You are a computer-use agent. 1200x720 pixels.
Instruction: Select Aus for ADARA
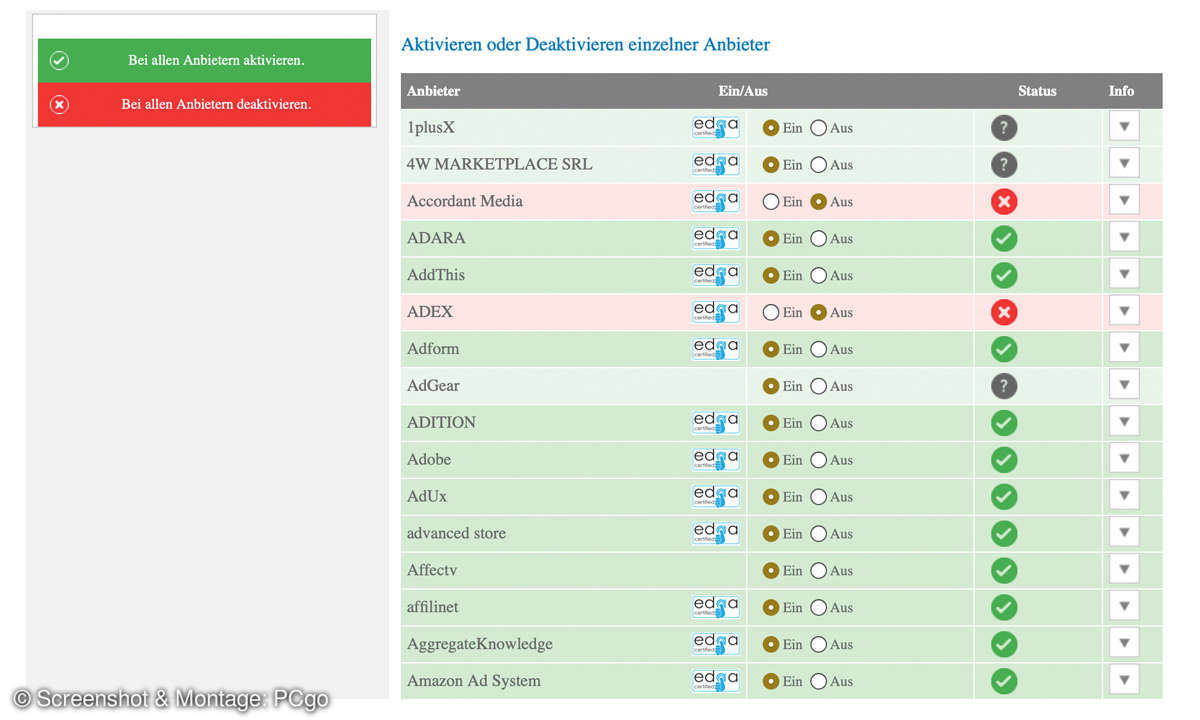tap(819, 239)
